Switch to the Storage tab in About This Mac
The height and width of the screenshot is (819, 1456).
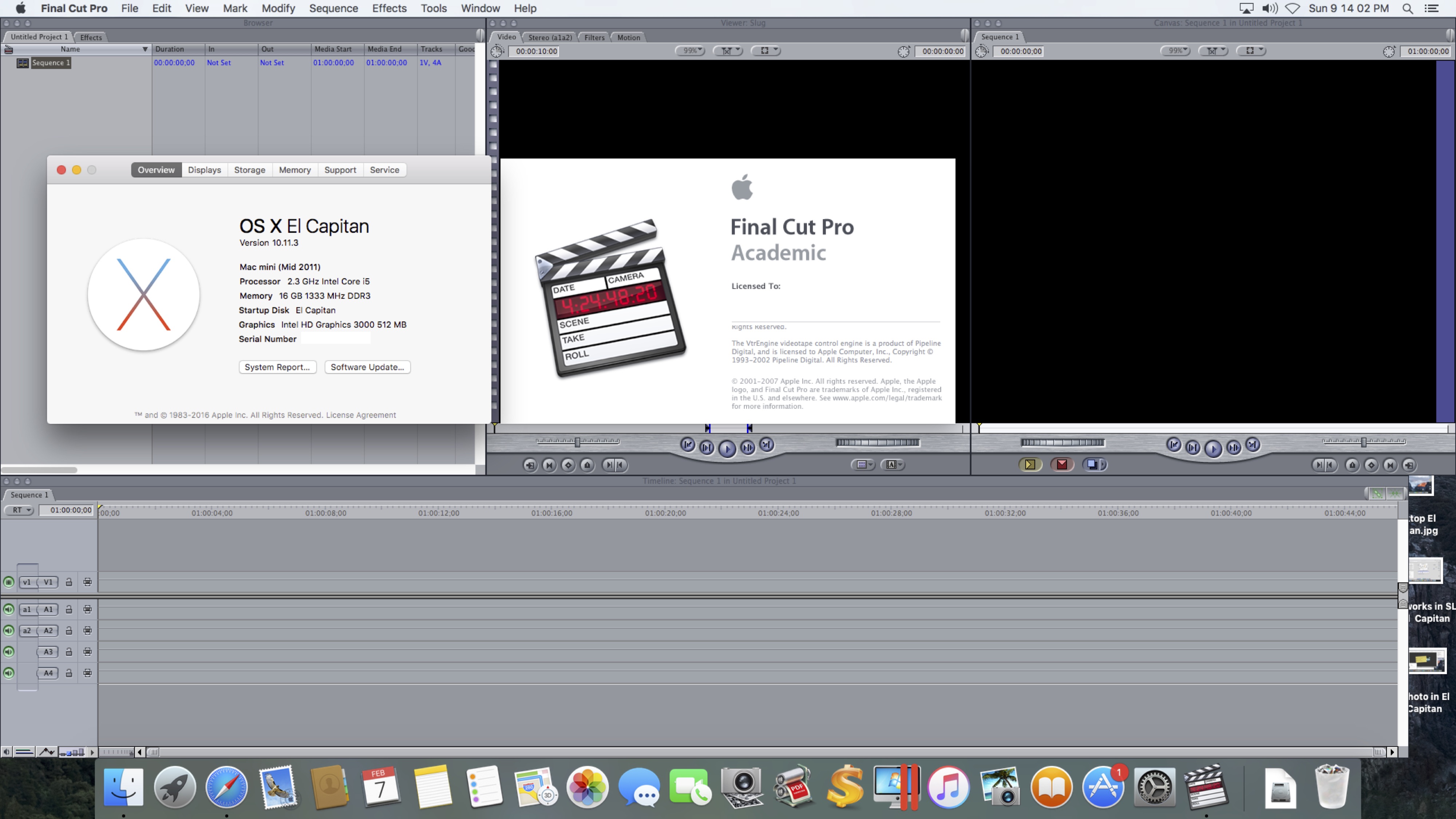(250, 170)
